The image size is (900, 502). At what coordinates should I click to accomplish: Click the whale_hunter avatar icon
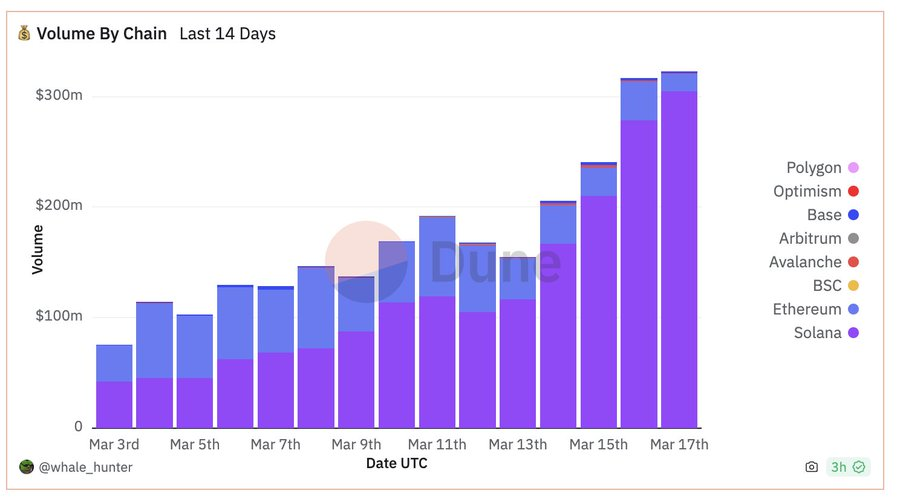point(26,467)
